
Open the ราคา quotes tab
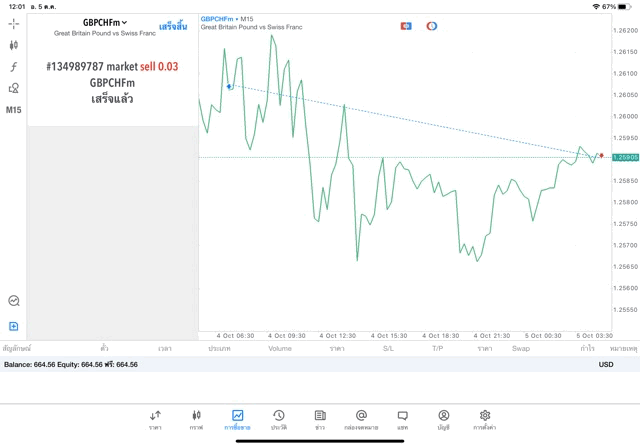click(x=155, y=420)
